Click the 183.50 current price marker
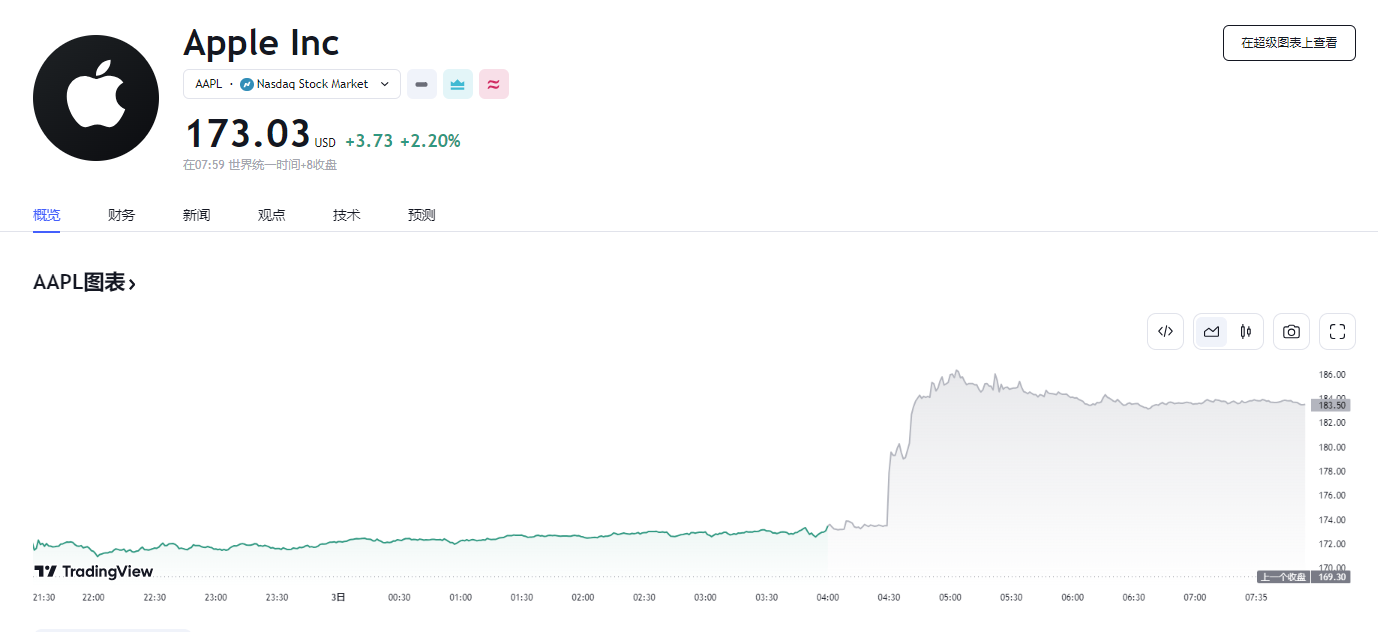Viewport: 1378px width, 632px height. [1330, 405]
